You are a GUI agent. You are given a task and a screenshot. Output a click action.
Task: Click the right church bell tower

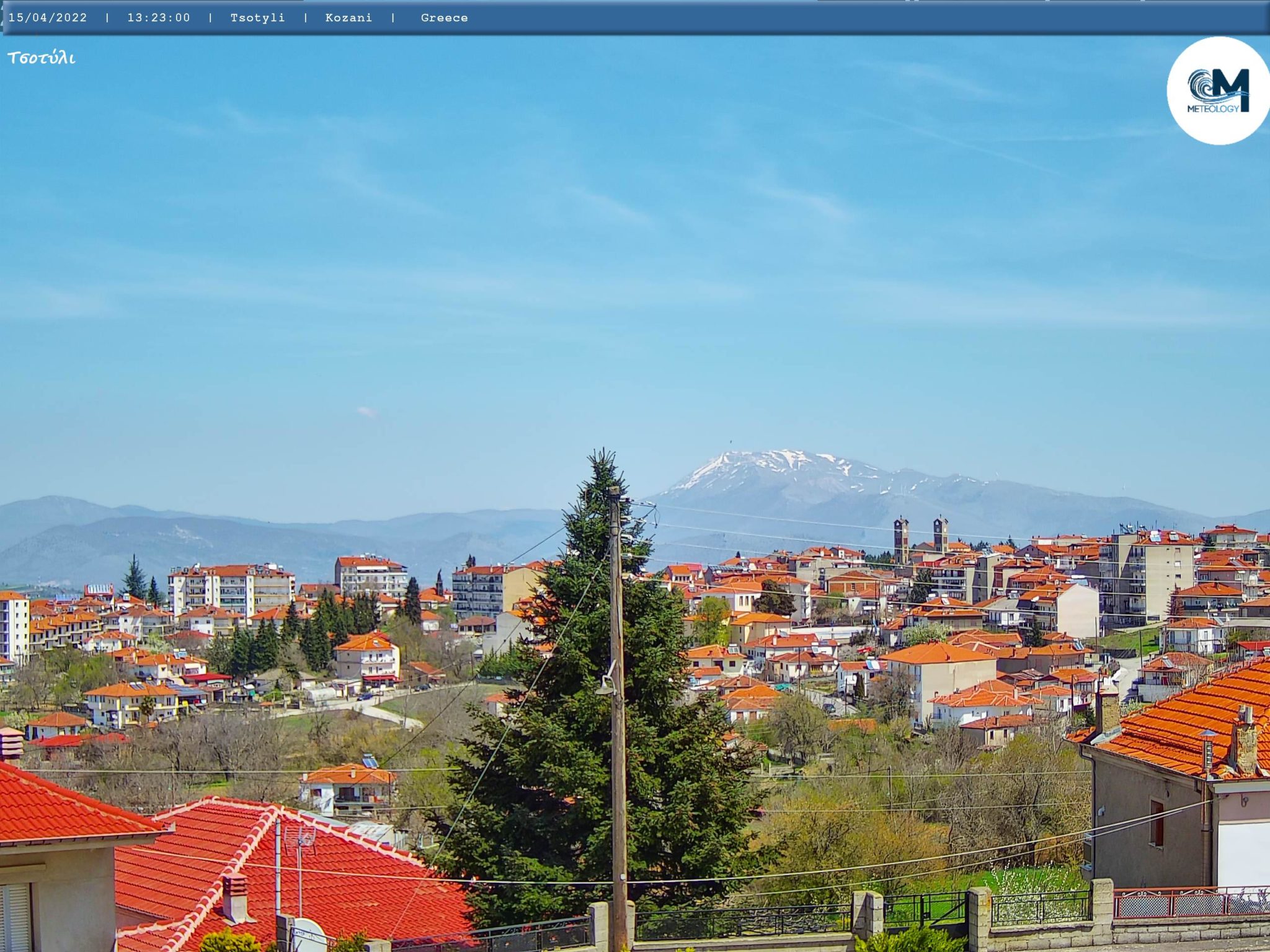tap(940, 534)
